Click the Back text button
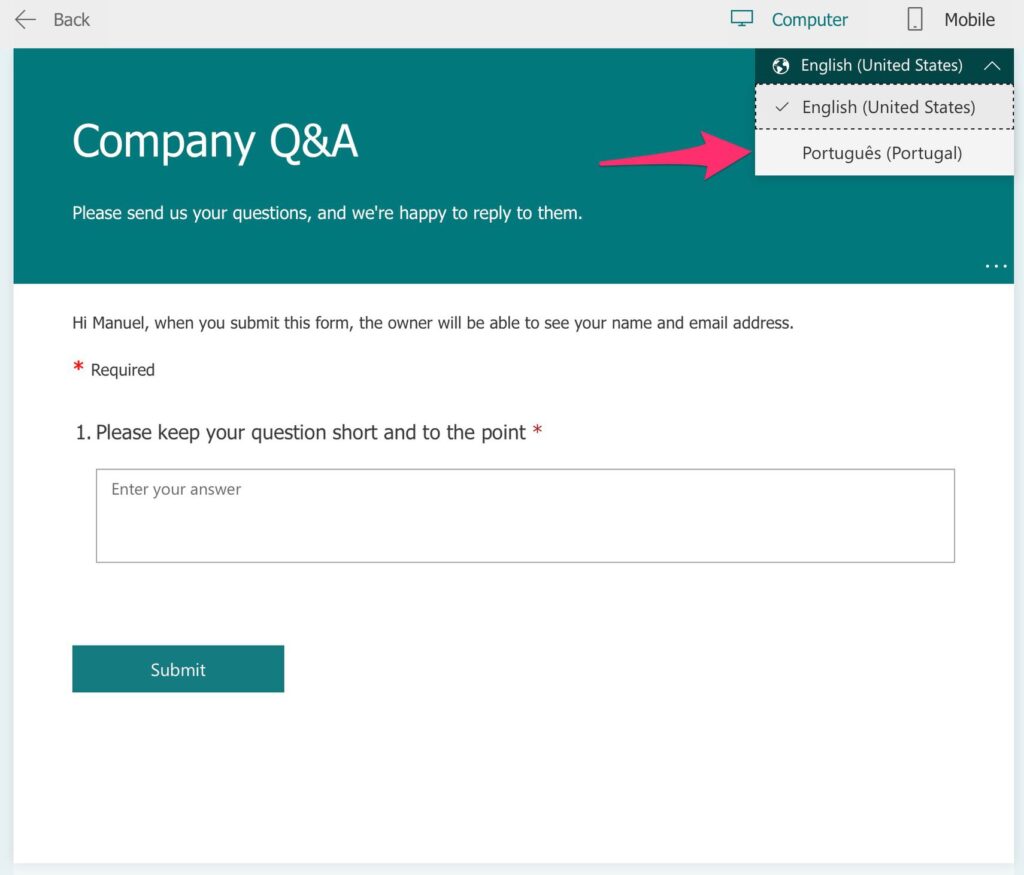Image resolution: width=1024 pixels, height=875 pixels. [x=71, y=20]
